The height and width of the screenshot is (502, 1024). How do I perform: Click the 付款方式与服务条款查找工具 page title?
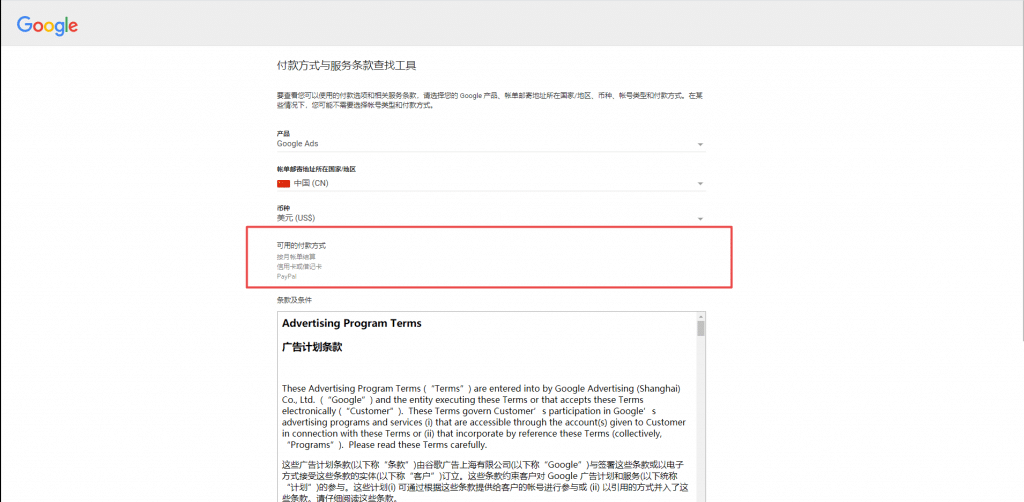(x=347, y=65)
